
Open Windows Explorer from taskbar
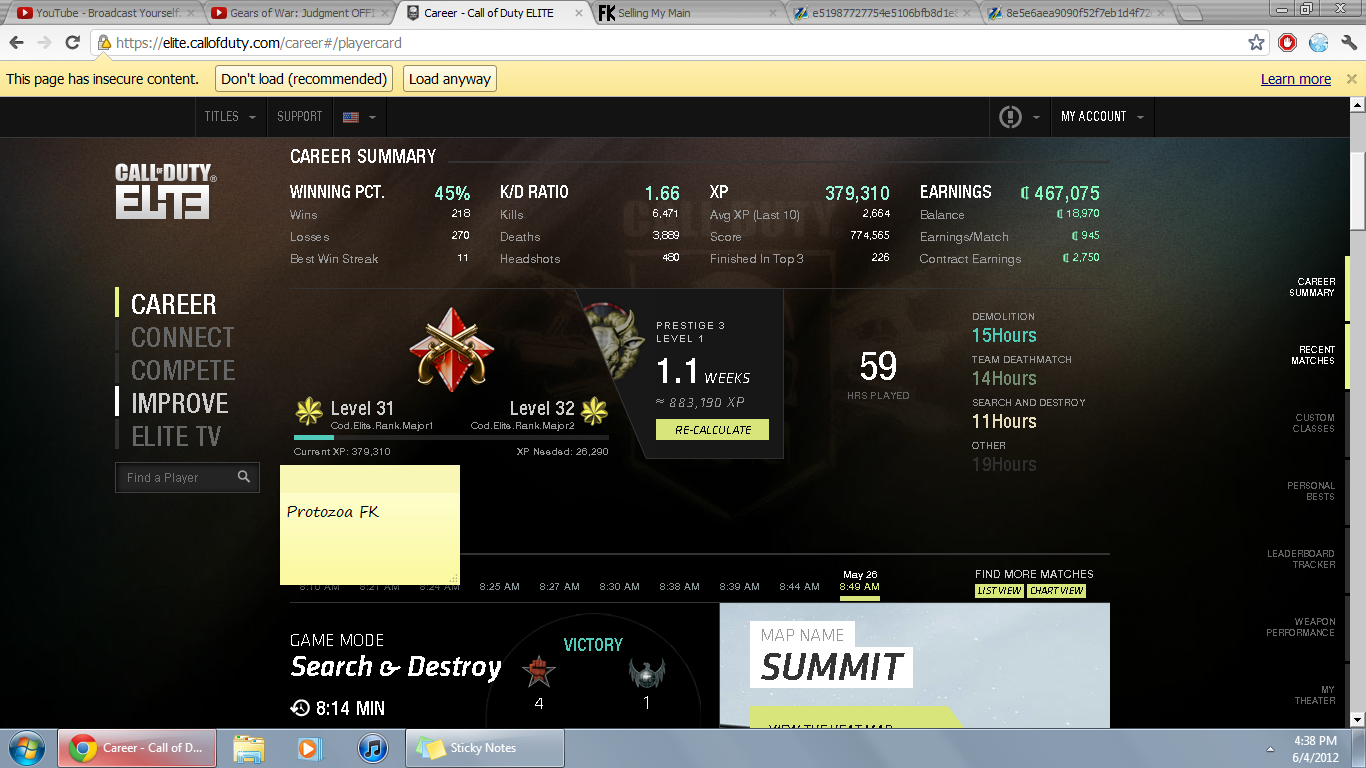[x=248, y=748]
